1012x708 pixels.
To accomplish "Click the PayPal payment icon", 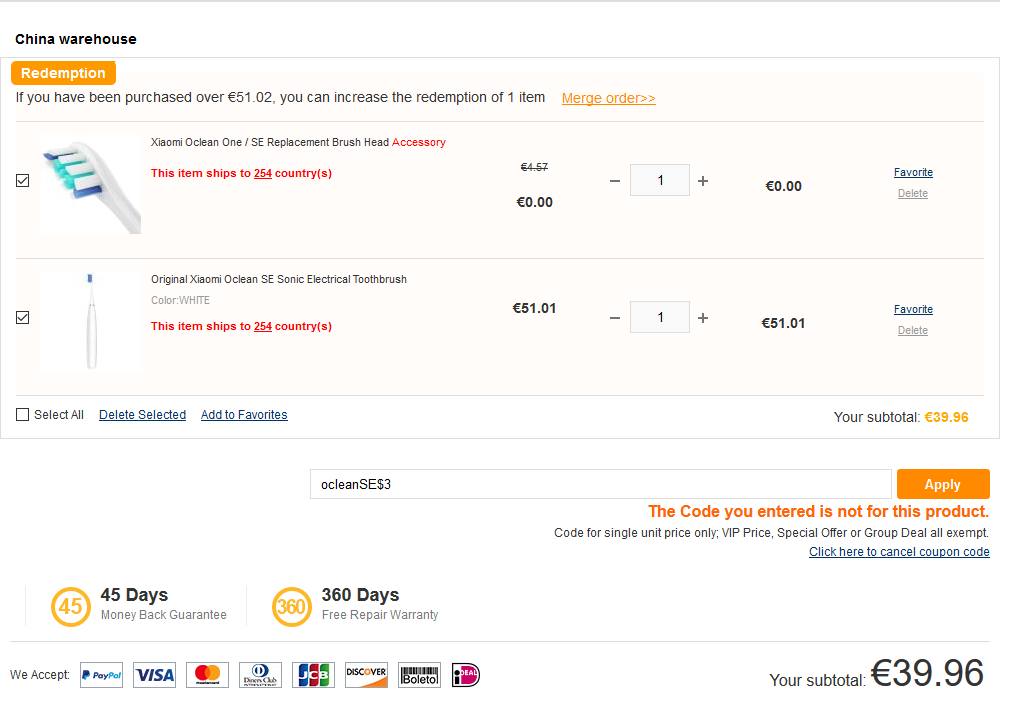I will (x=101, y=675).
